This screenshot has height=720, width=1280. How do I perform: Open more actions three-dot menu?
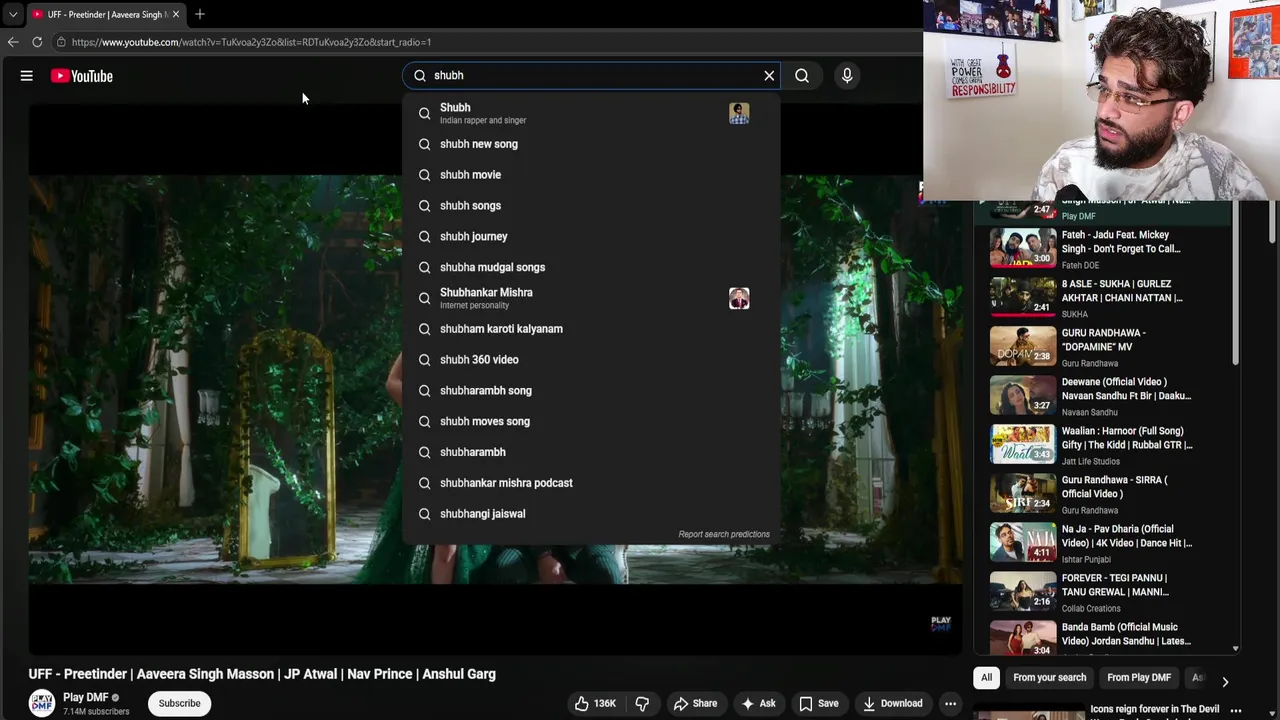tap(951, 703)
